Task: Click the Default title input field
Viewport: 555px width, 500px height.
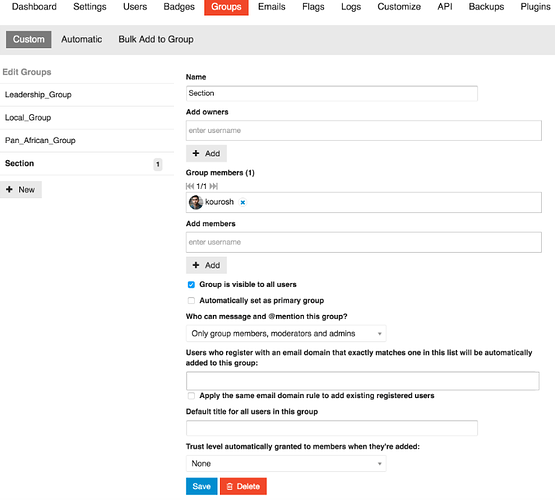Action: pos(332,428)
